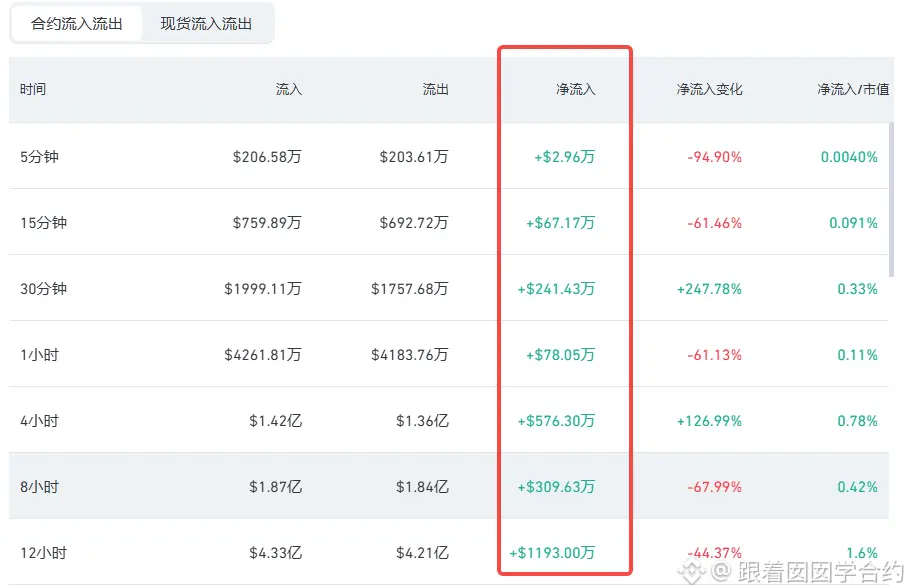Viewport: 907px width, 585px height.
Task: Click the 时间 column header
Action: pyautogui.click(x=33, y=89)
